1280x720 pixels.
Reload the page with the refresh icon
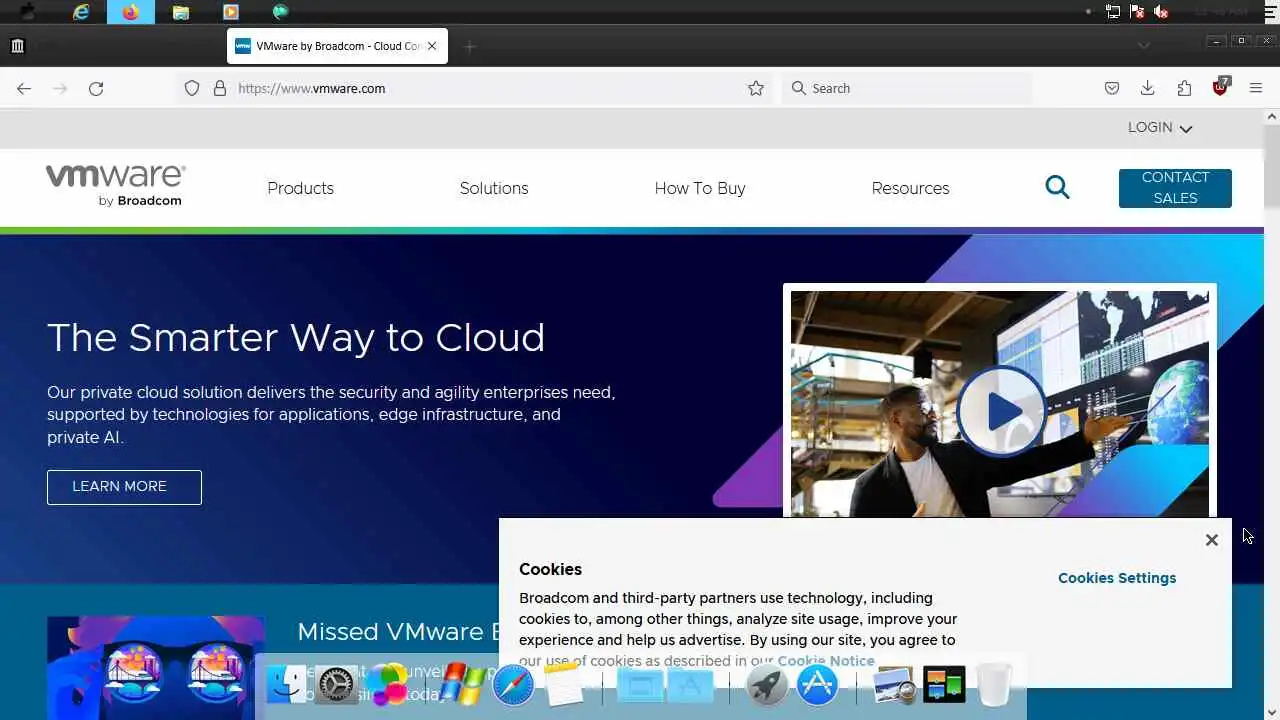coord(96,88)
